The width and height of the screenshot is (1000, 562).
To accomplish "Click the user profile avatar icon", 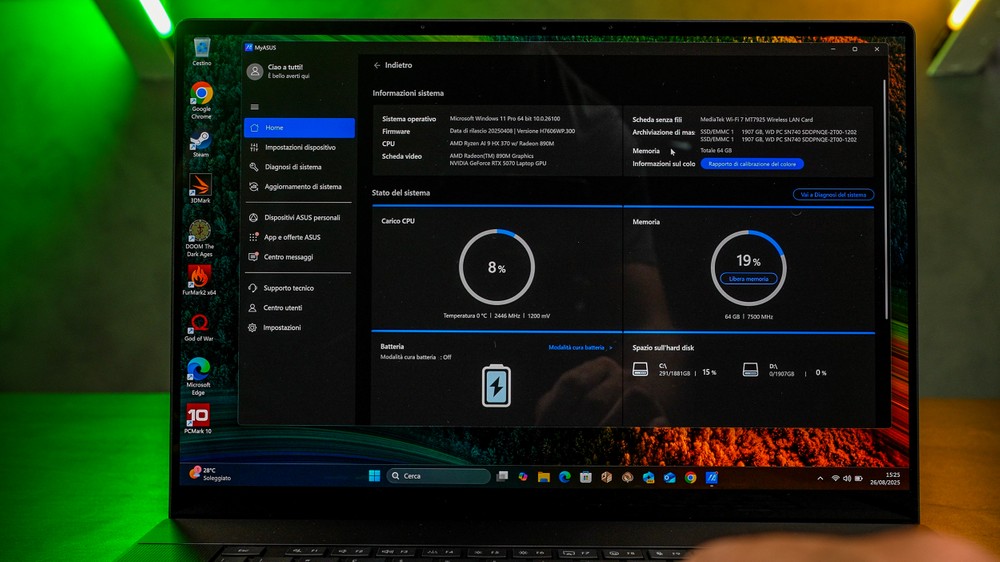I will pyautogui.click(x=255, y=71).
